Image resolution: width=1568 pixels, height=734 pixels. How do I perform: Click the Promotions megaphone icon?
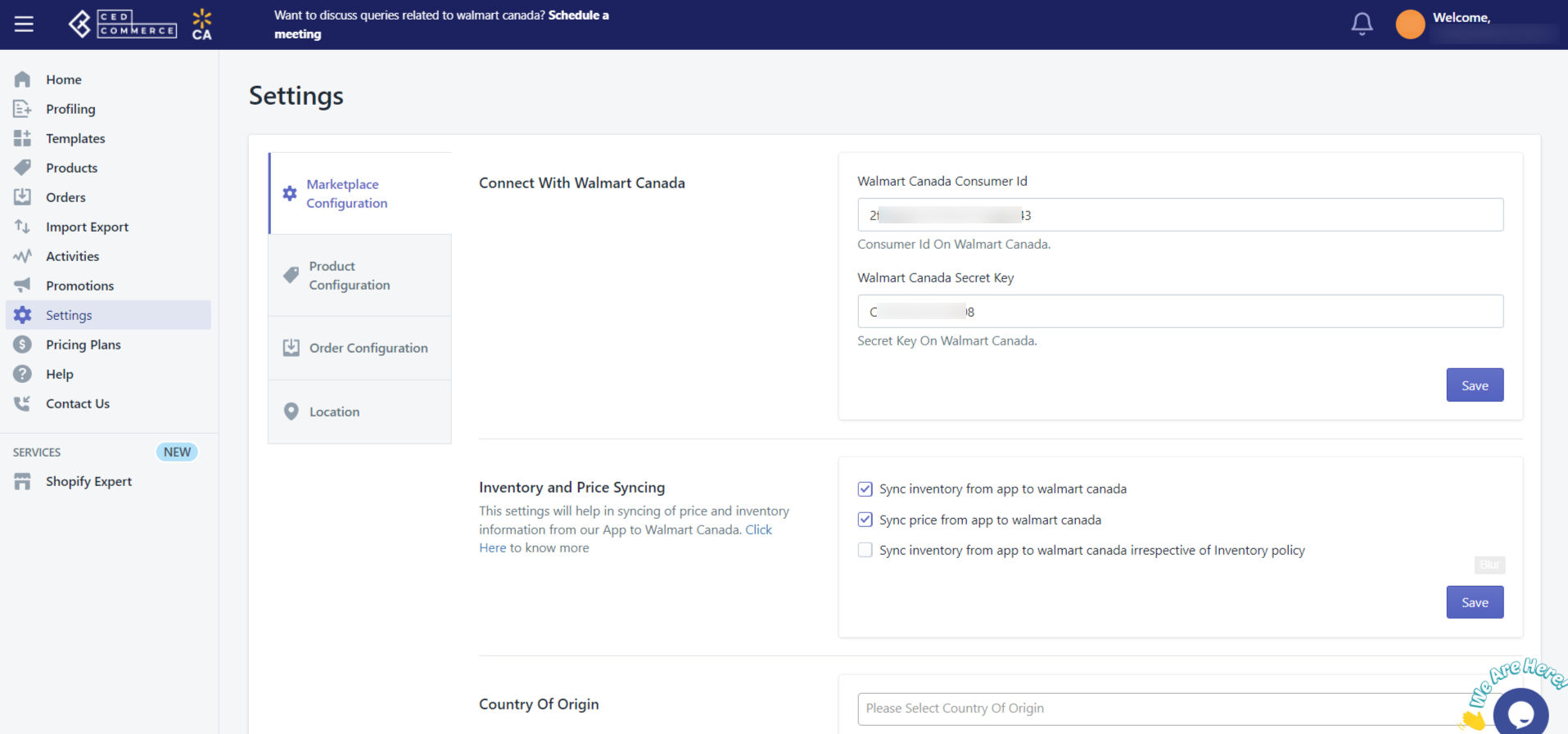(x=22, y=286)
